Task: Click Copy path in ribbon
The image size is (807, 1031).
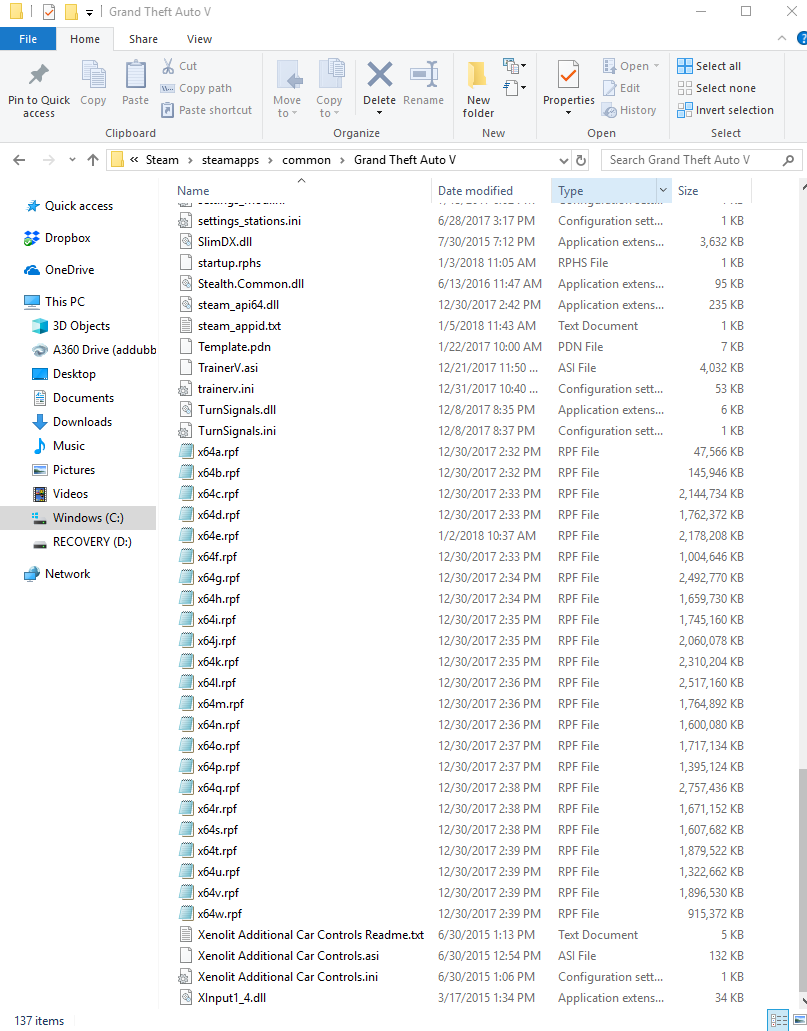Action: [196, 88]
